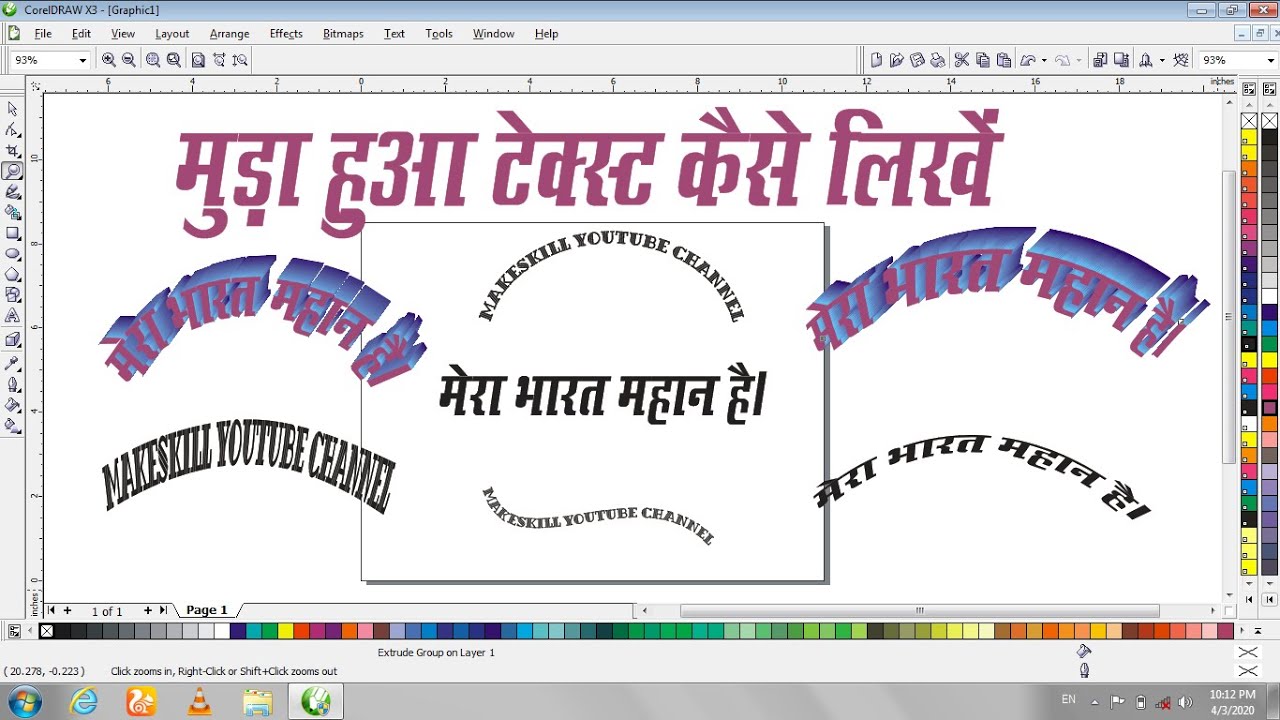Open the Layout menu
1280x720 pixels.
[x=172, y=33]
